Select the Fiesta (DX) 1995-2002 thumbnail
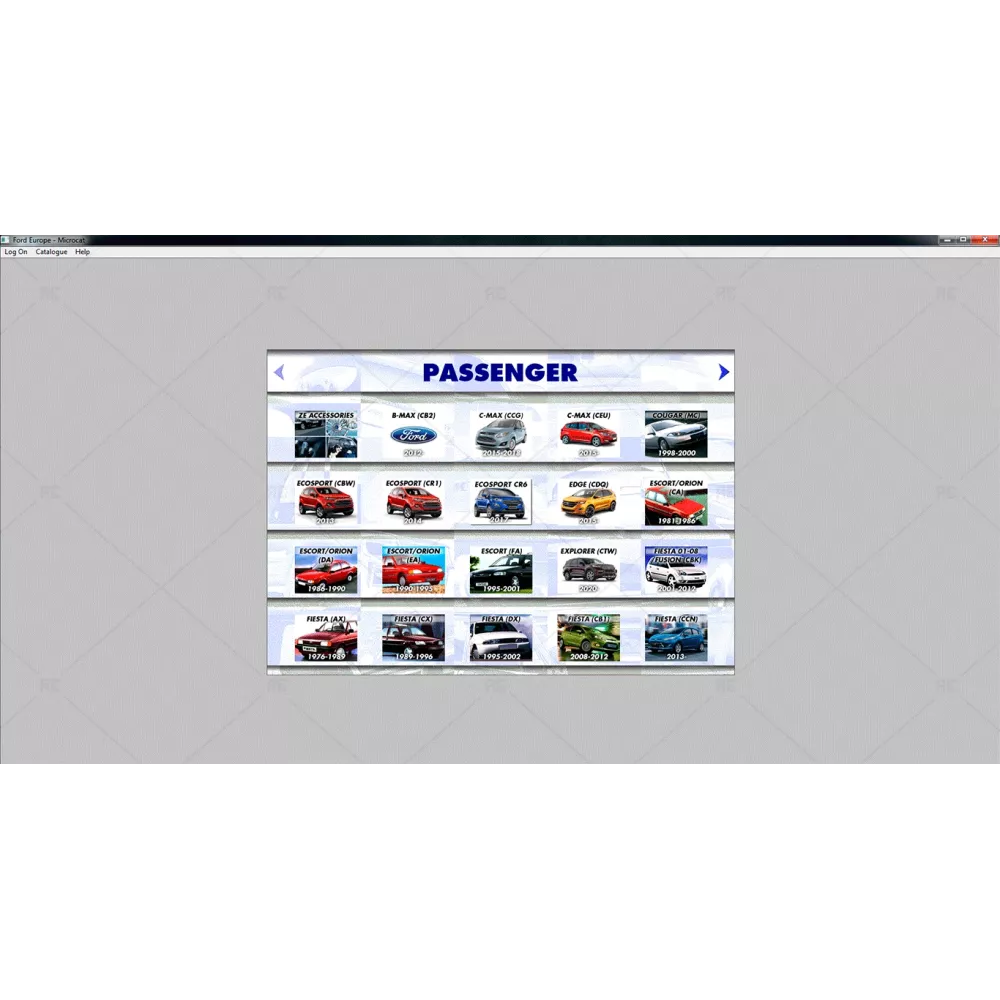The image size is (1000, 1000). 501,638
